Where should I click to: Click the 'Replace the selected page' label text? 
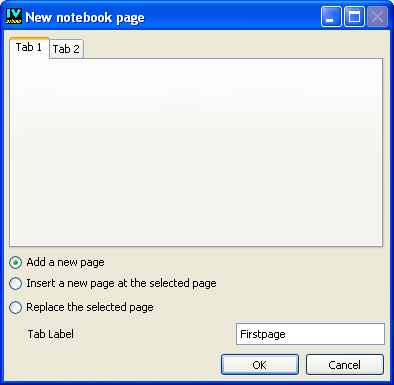(x=90, y=307)
